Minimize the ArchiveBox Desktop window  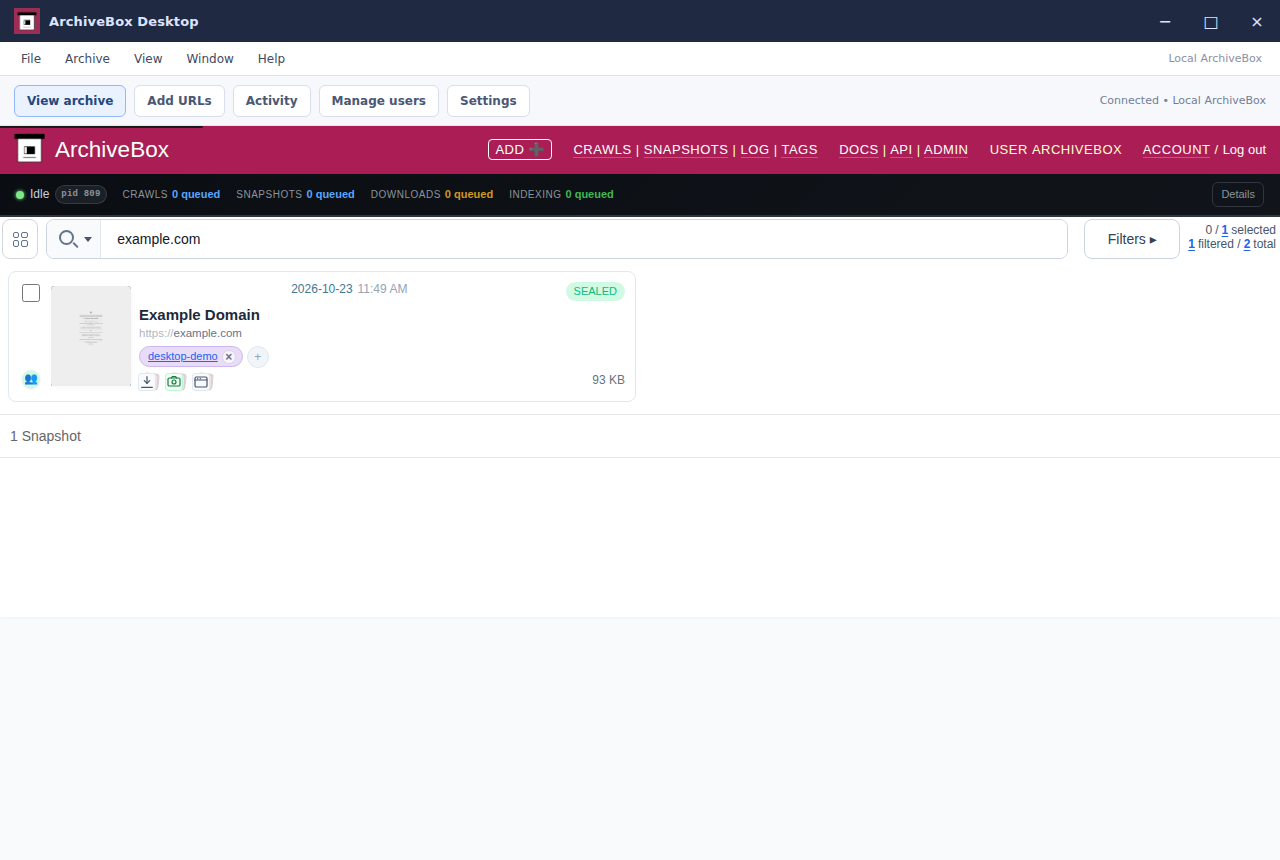point(1165,21)
